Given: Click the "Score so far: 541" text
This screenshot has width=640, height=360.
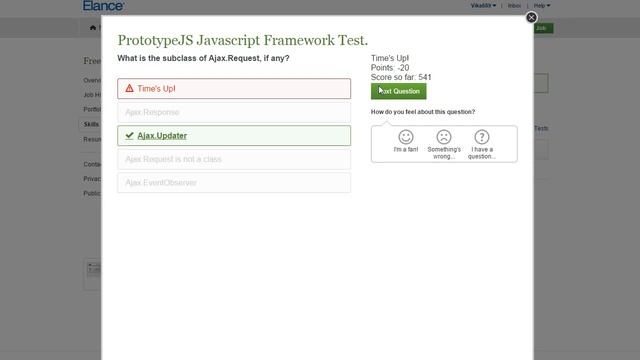Looking at the screenshot, I should point(401,77).
